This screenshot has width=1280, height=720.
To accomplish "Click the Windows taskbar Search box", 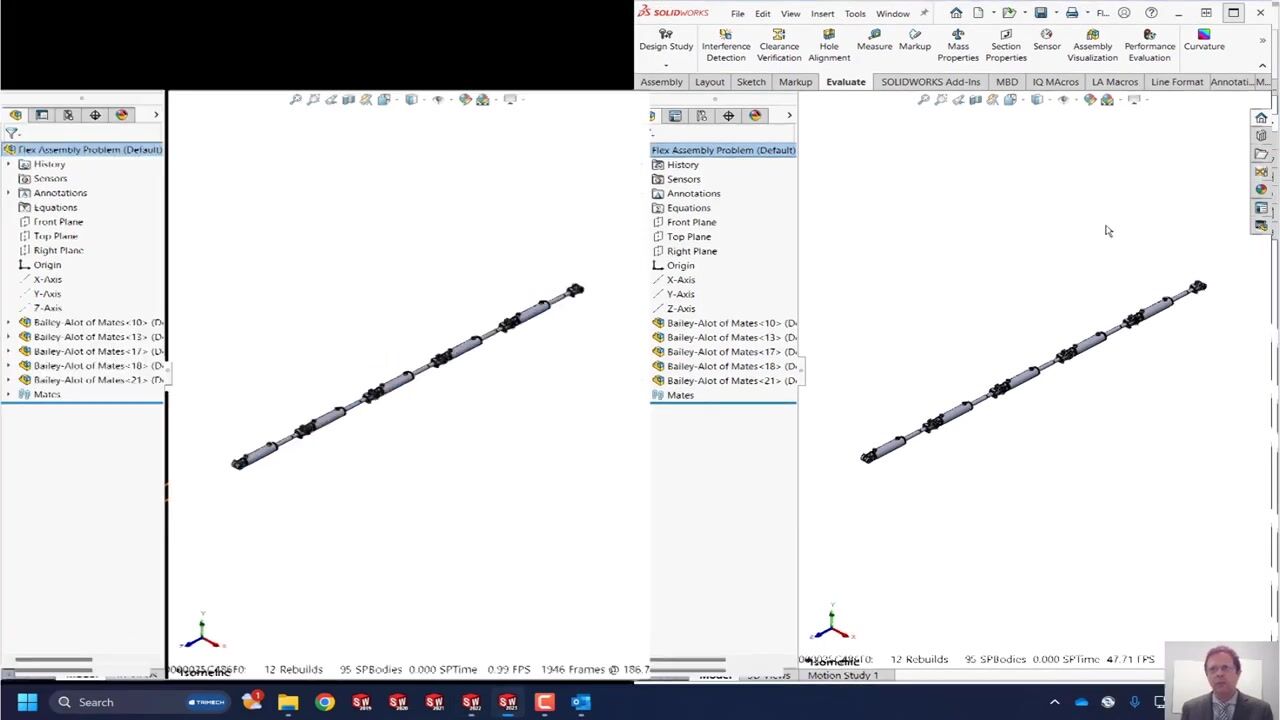I will [x=96, y=702].
